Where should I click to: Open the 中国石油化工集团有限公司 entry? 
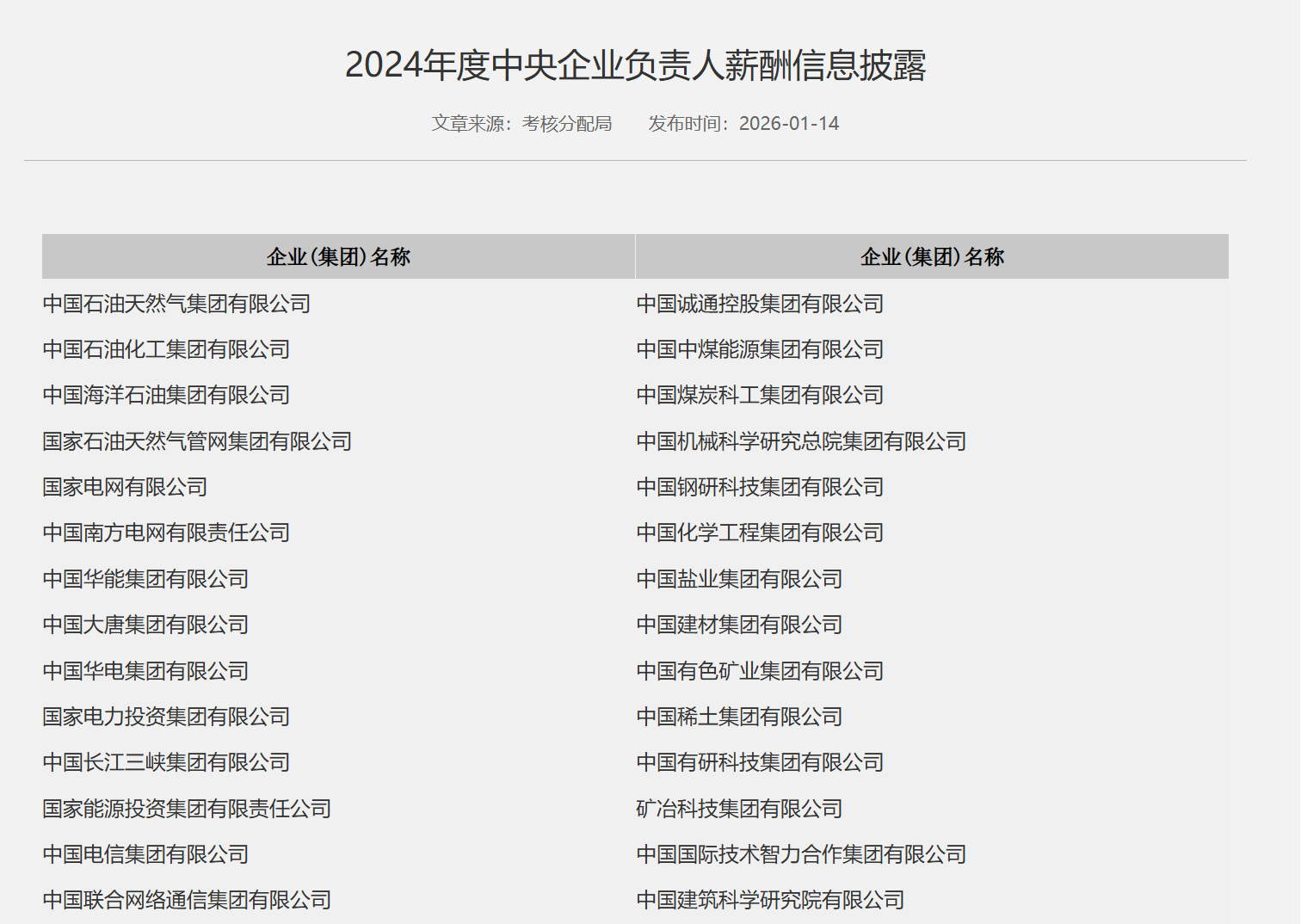pos(166,349)
